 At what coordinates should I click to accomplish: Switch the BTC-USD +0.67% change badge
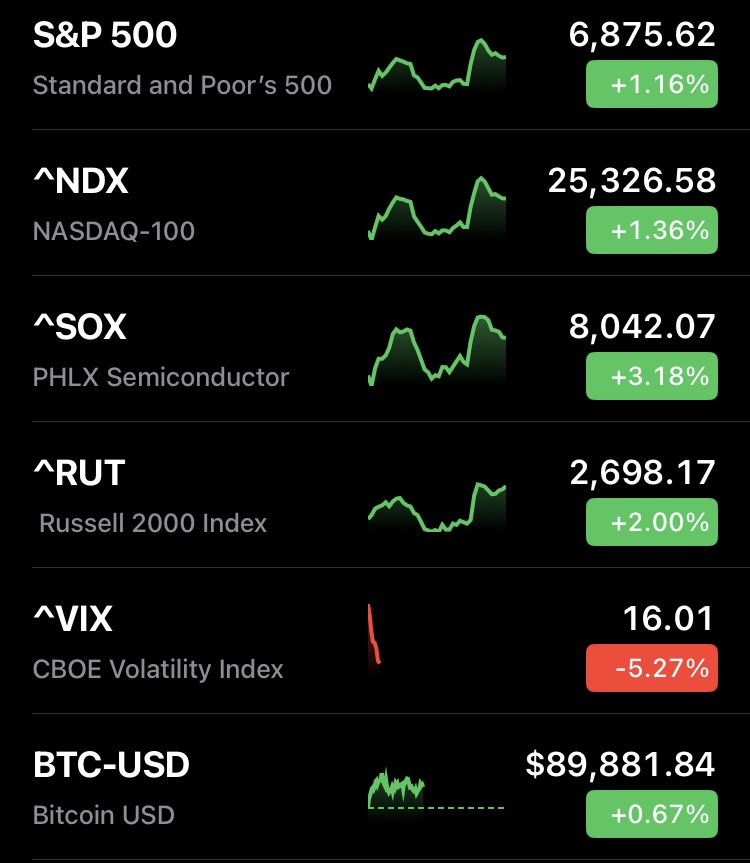(x=651, y=814)
